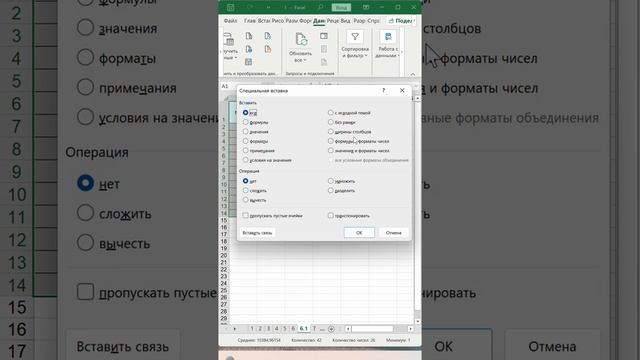Select 'примечания' radio in the centered Excel dialog

tap(245, 150)
